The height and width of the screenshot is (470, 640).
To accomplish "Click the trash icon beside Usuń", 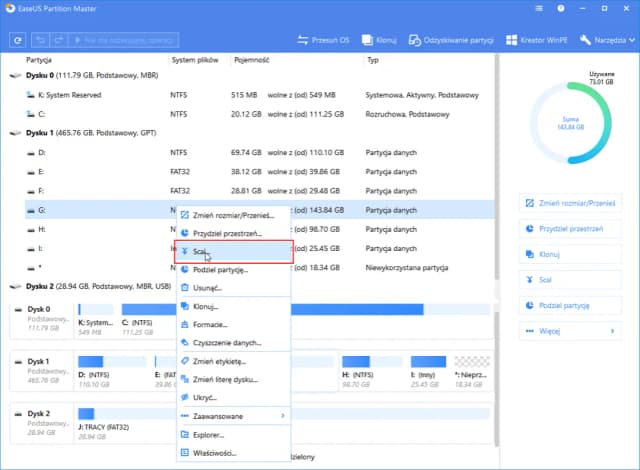I will (x=184, y=287).
